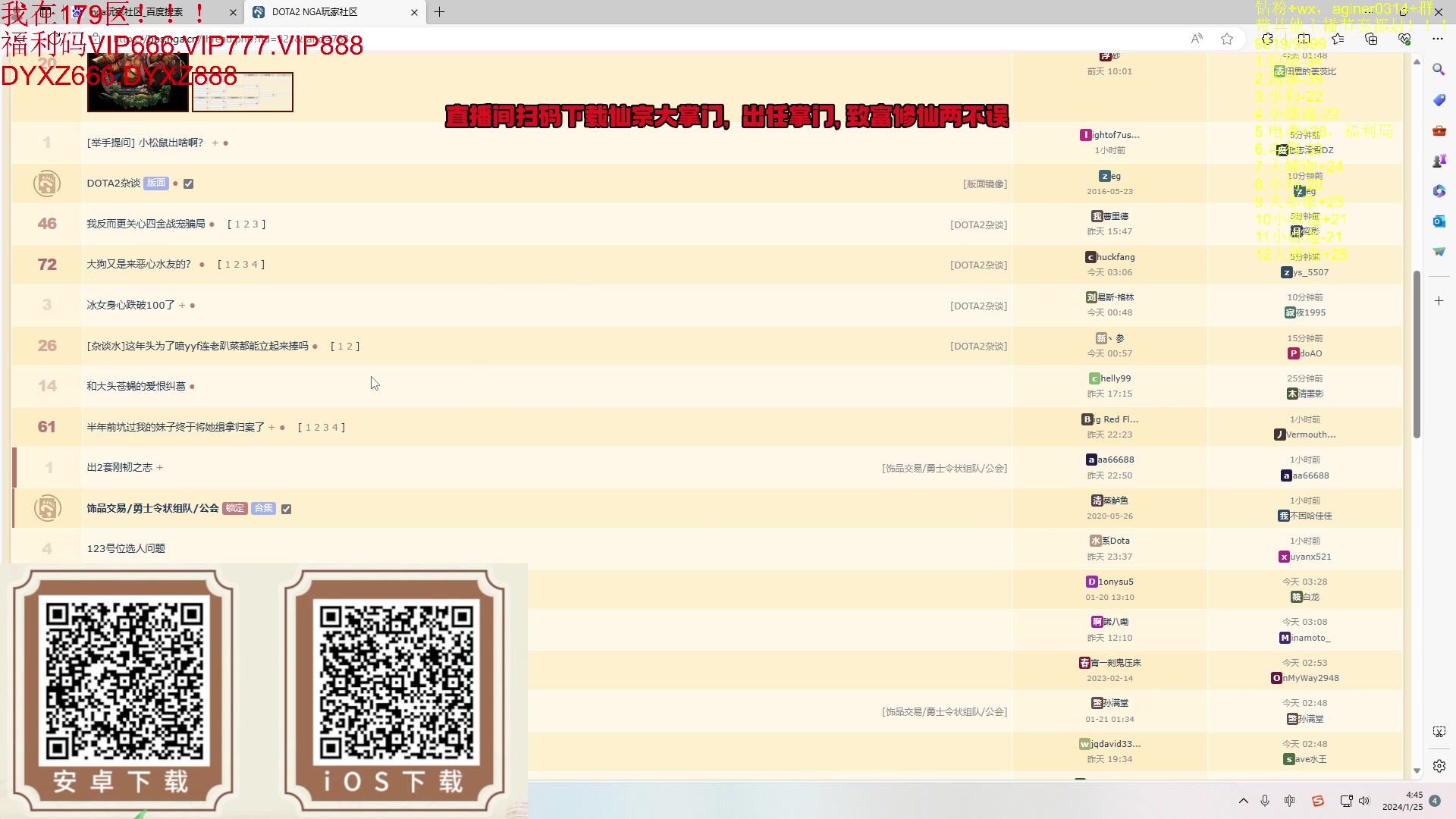Toggle split screen view icon
The image size is (1456, 819).
click(1304, 39)
